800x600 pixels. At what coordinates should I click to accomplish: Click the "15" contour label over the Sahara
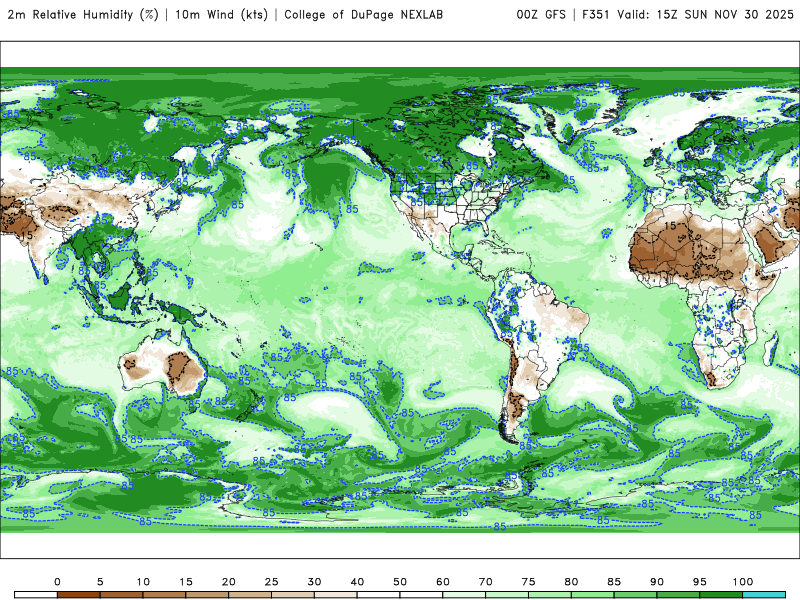669,226
